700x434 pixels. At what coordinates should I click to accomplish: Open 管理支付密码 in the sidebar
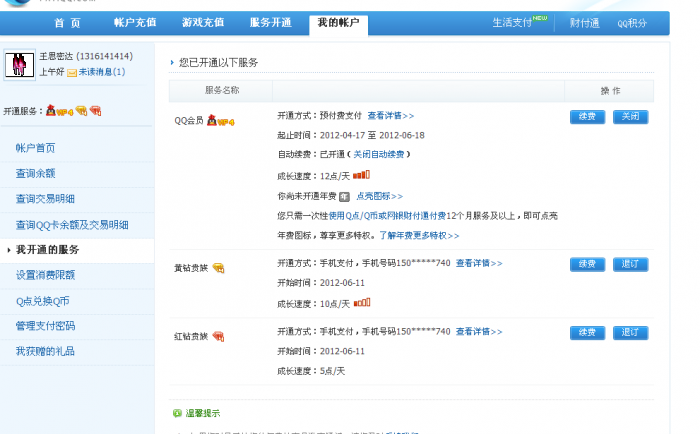tap(45, 326)
